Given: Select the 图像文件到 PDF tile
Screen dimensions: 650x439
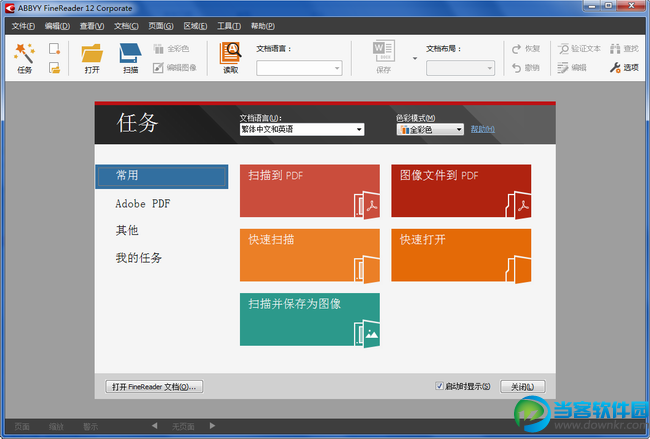Looking at the screenshot, I should pyautogui.click(x=460, y=191).
